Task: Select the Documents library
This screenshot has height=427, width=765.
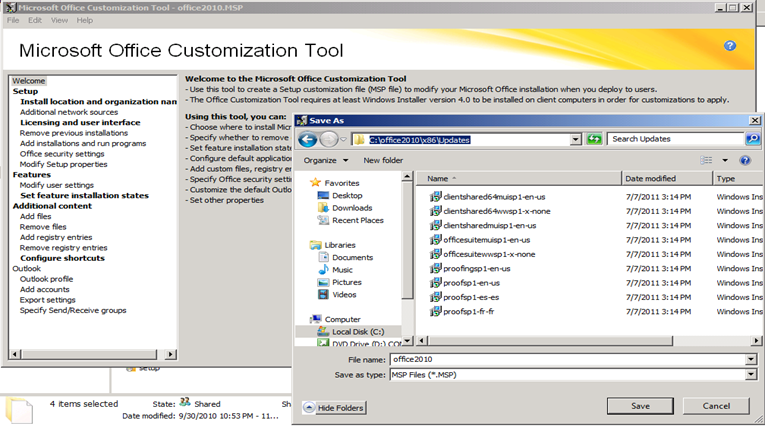Action: (x=352, y=258)
